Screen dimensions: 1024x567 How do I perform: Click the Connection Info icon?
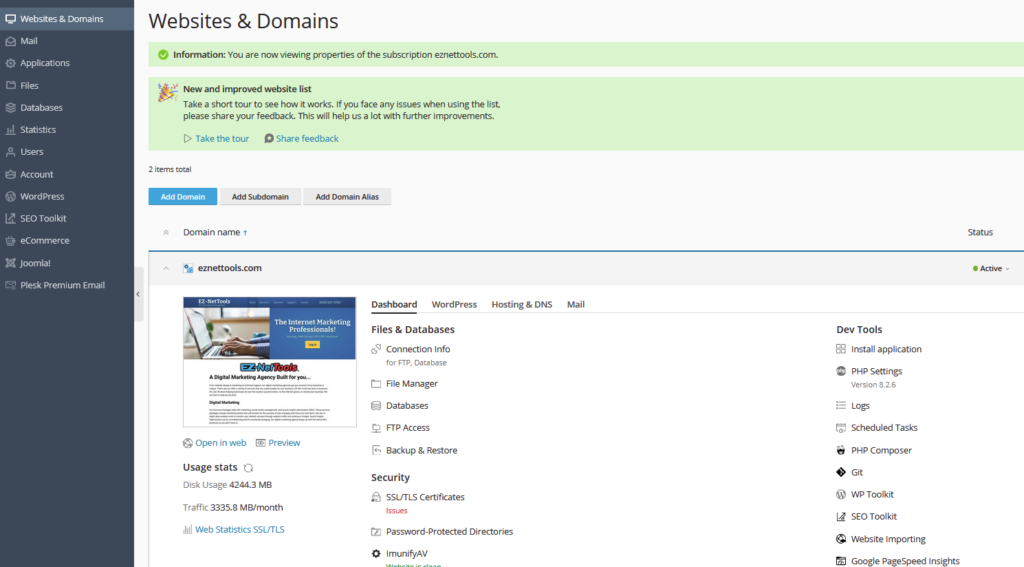376,349
